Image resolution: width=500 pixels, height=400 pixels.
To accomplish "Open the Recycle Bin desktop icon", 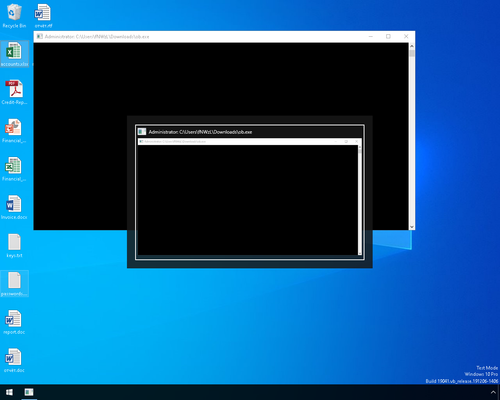I will coord(14,16).
